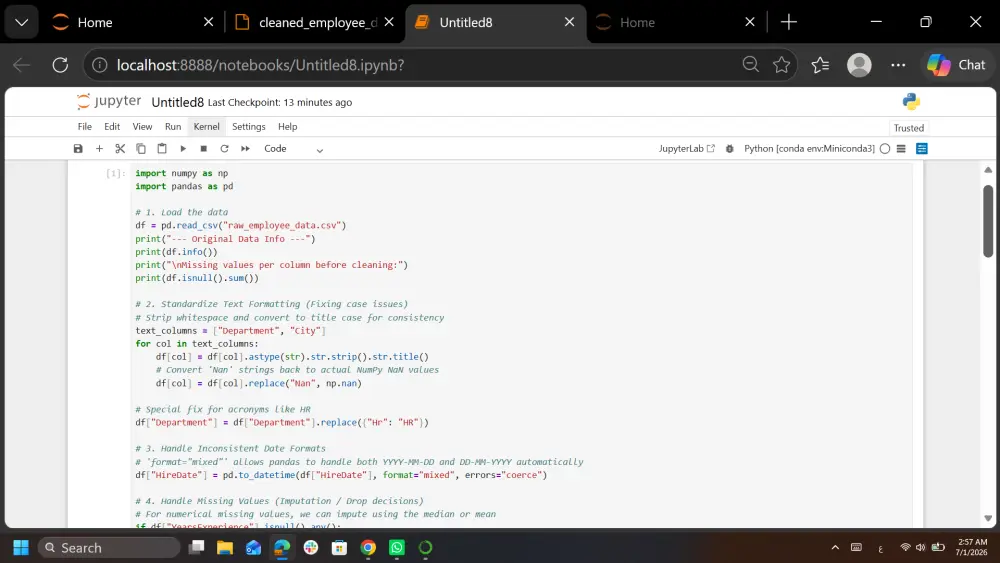Toggle the blue notebook panel icon at the toolbar's right end
The image size is (1000, 563).
pos(922,149)
